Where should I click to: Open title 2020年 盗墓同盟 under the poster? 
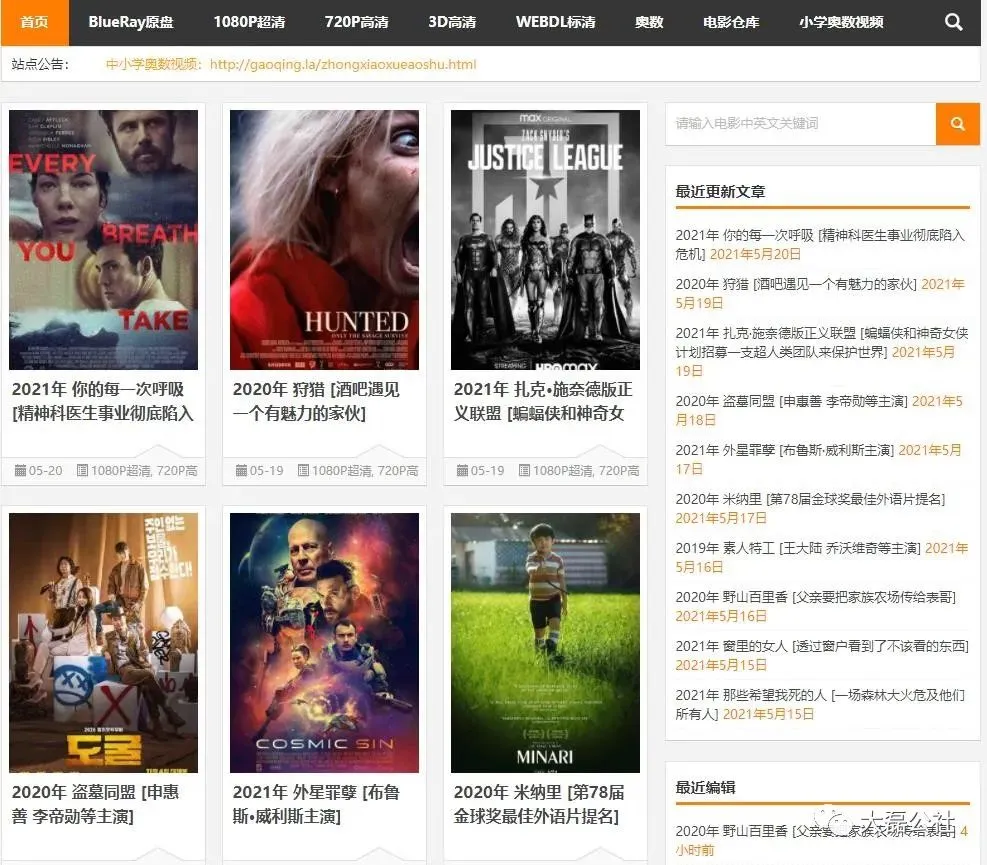[95, 804]
